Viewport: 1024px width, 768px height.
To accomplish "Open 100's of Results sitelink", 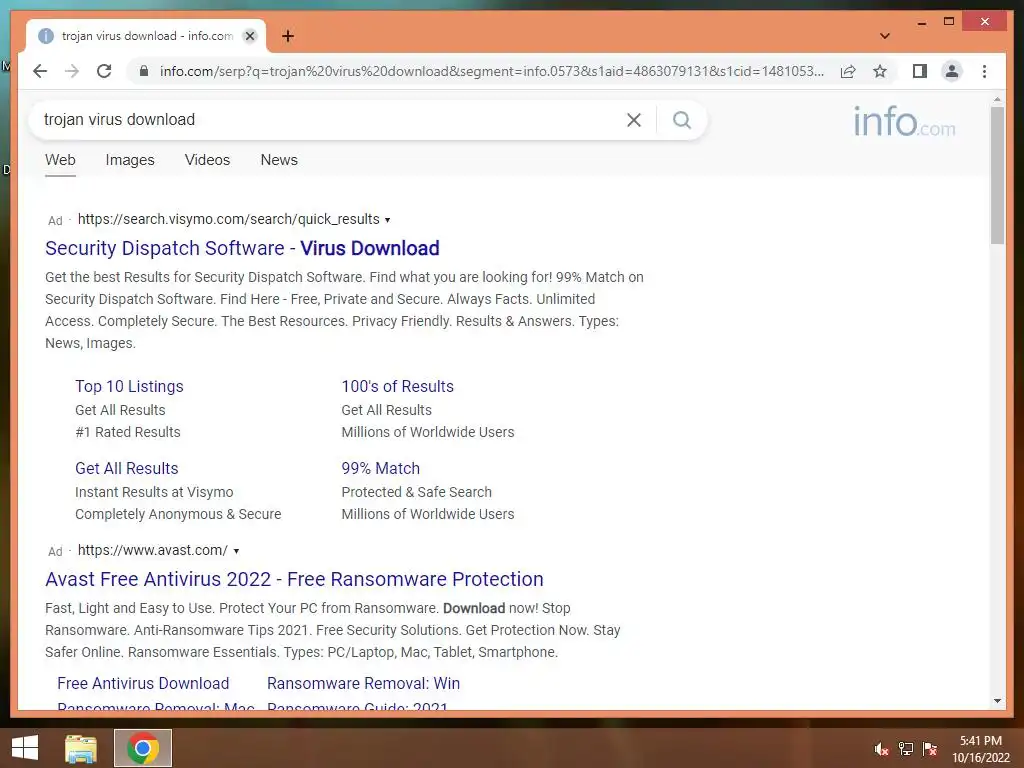I will [397, 387].
